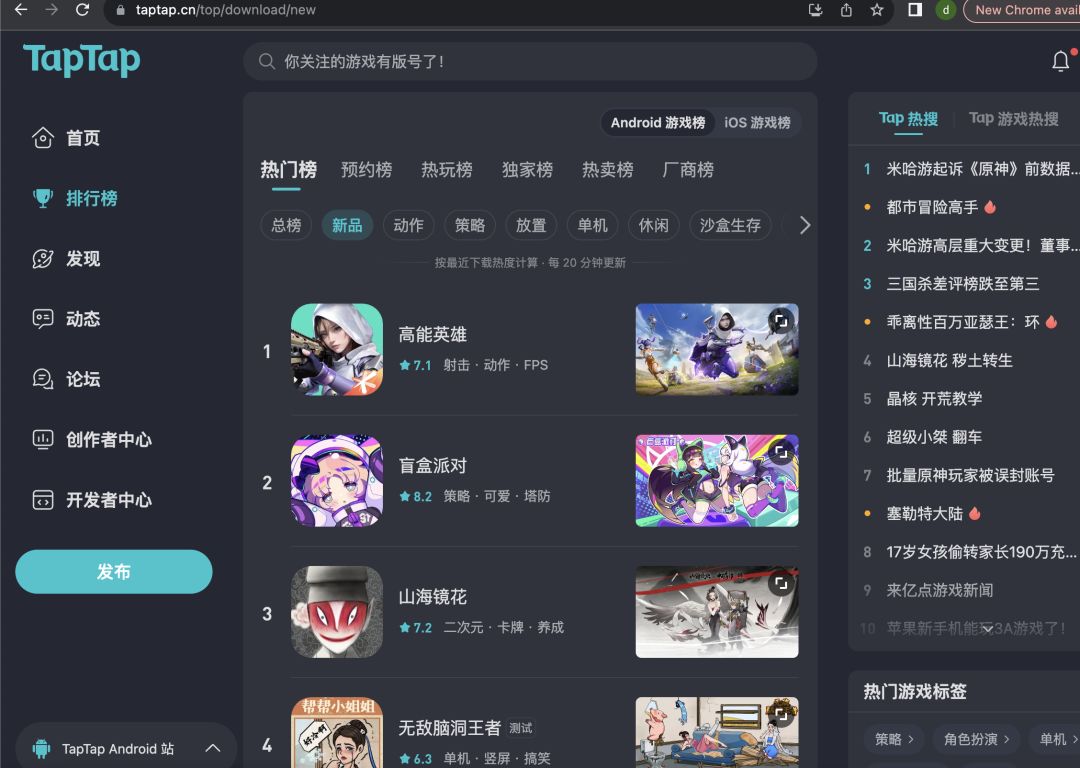This screenshot has width=1080, height=768.
Task: Open the 厂商榜 tab
Action: pos(688,169)
